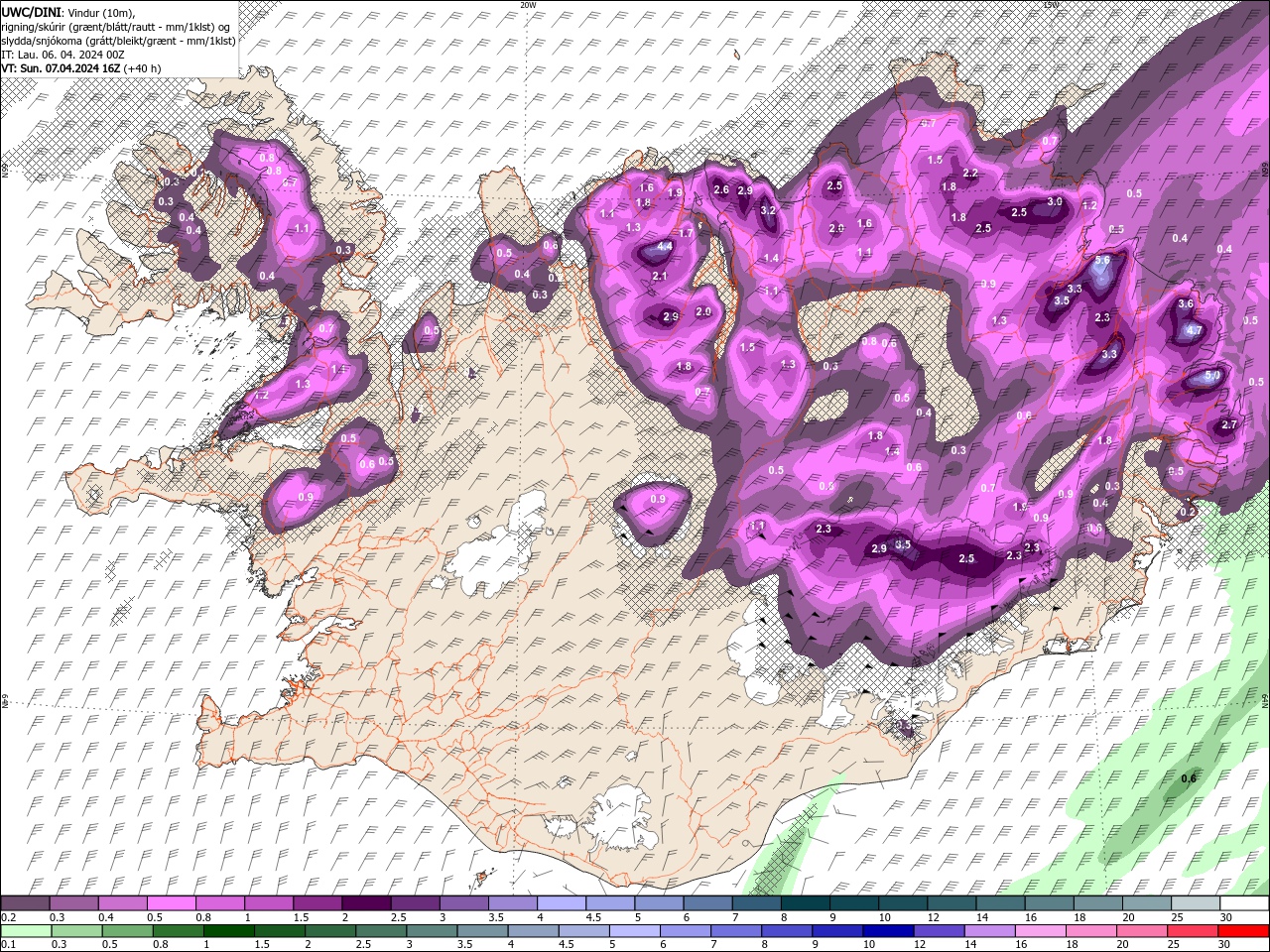Click the 0.1 label in the rain legend row

pos(8,946)
